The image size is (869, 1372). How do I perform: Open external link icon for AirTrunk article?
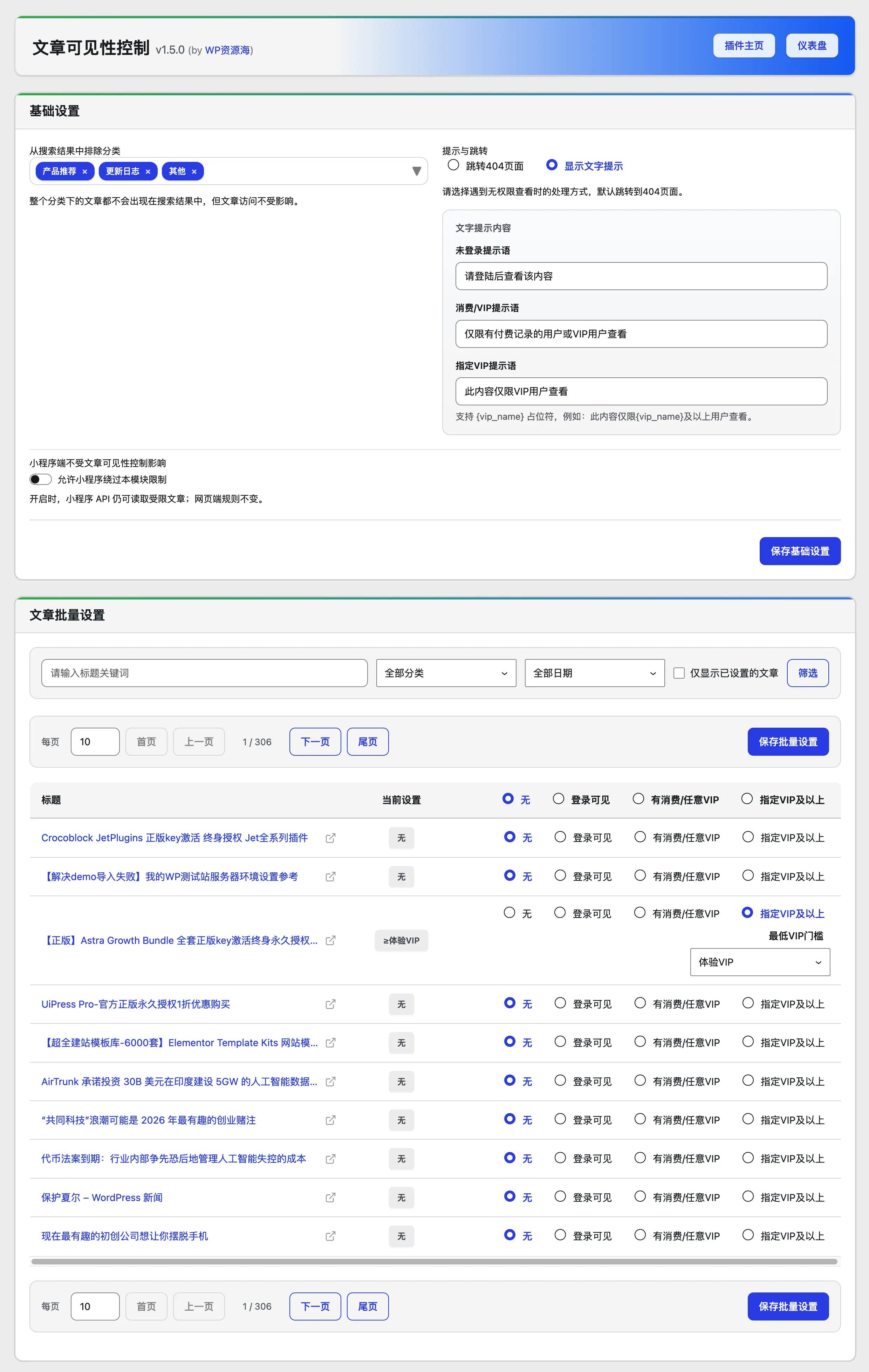[330, 1082]
